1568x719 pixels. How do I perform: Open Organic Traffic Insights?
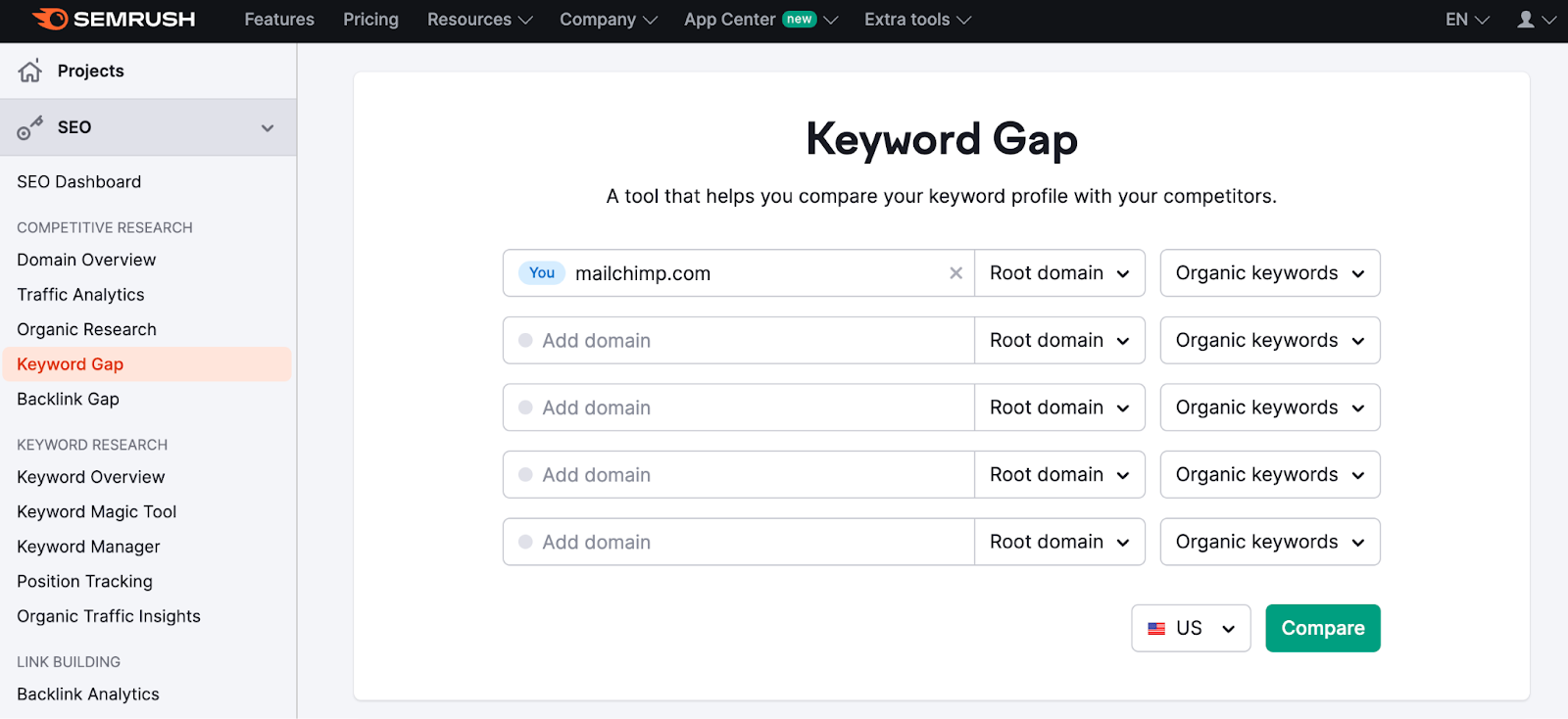(x=109, y=616)
